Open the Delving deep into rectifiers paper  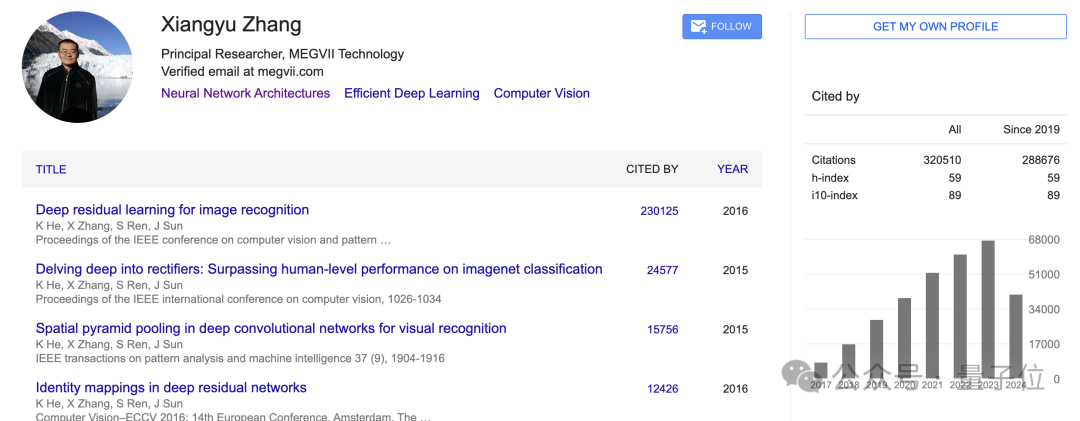click(x=319, y=269)
